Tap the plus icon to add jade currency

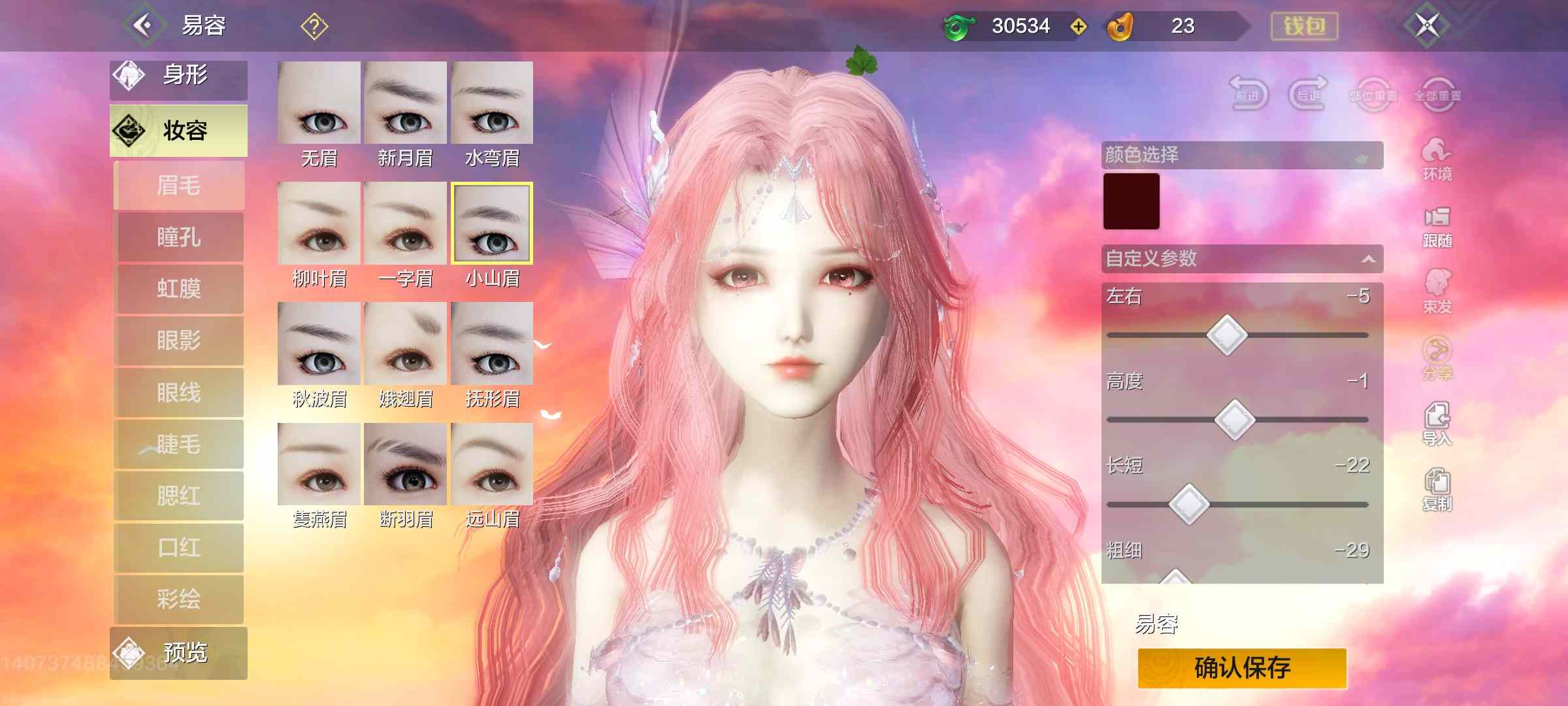click(x=1079, y=26)
